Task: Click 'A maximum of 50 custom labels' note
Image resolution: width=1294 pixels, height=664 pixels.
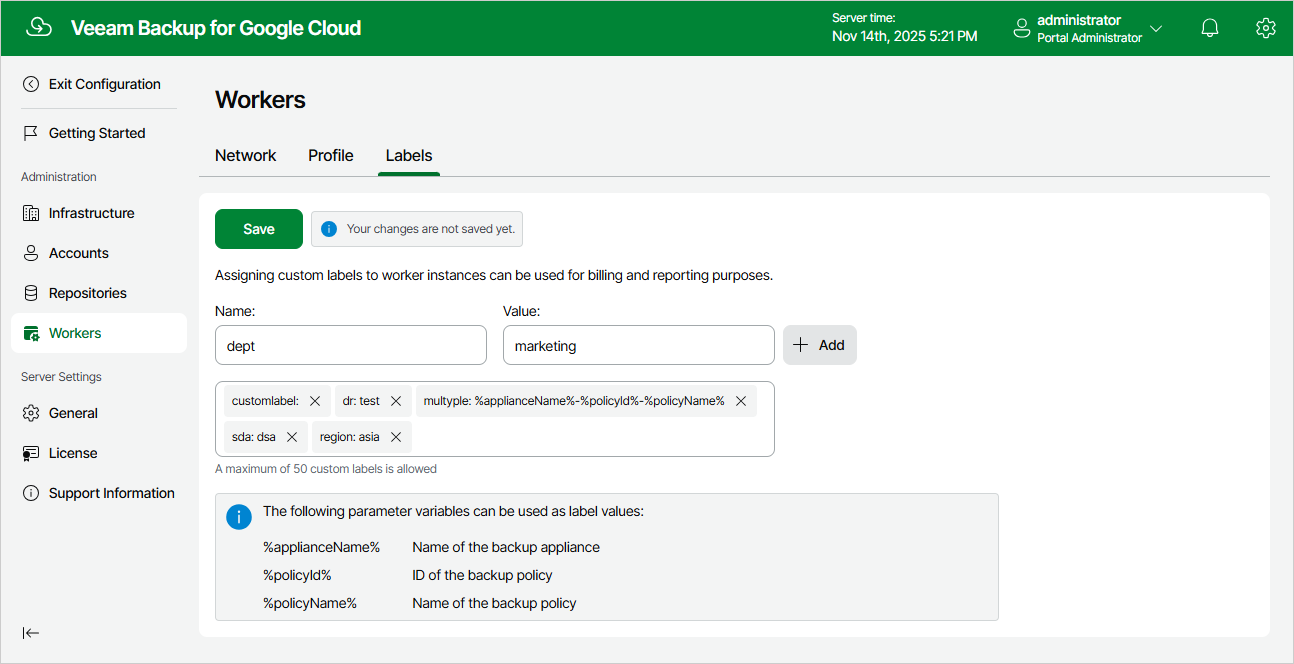Action: (326, 469)
